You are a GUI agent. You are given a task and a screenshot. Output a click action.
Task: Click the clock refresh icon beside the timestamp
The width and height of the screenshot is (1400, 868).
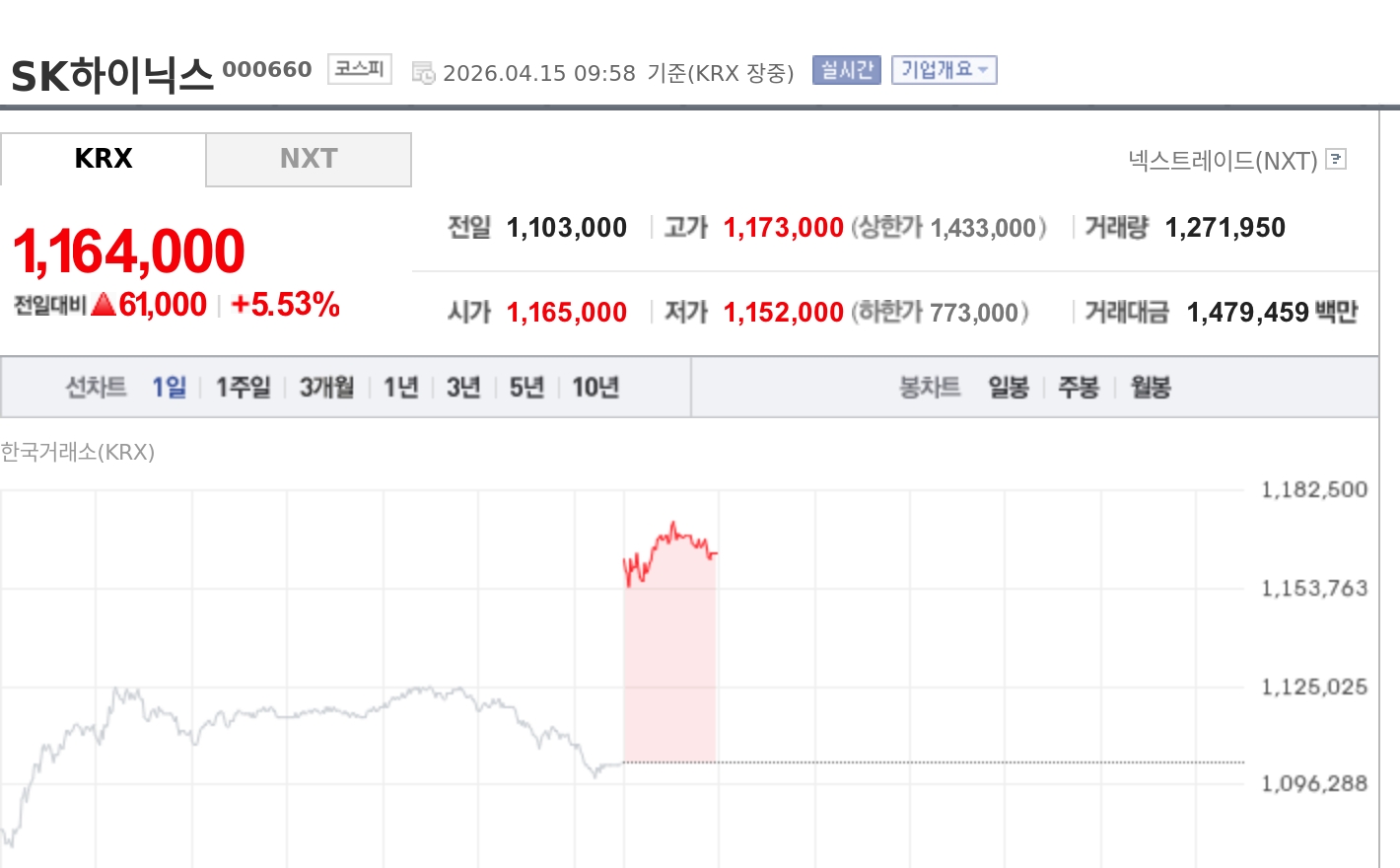point(422,71)
